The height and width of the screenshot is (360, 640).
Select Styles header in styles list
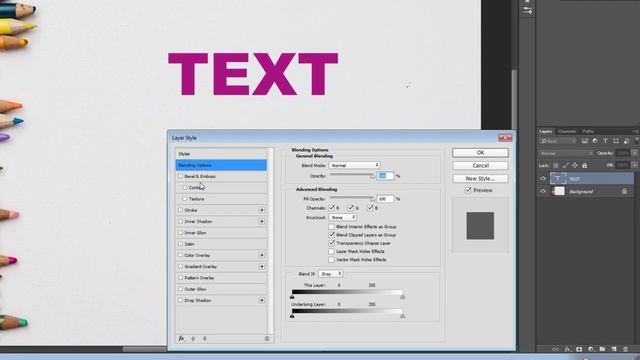coord(221,154)
